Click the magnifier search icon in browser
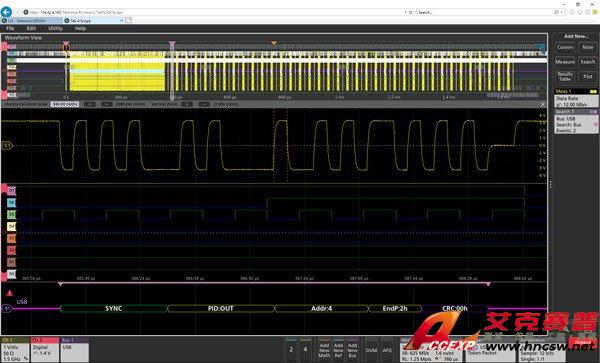This screenshot has width=600, height=363. click(557, 12)
